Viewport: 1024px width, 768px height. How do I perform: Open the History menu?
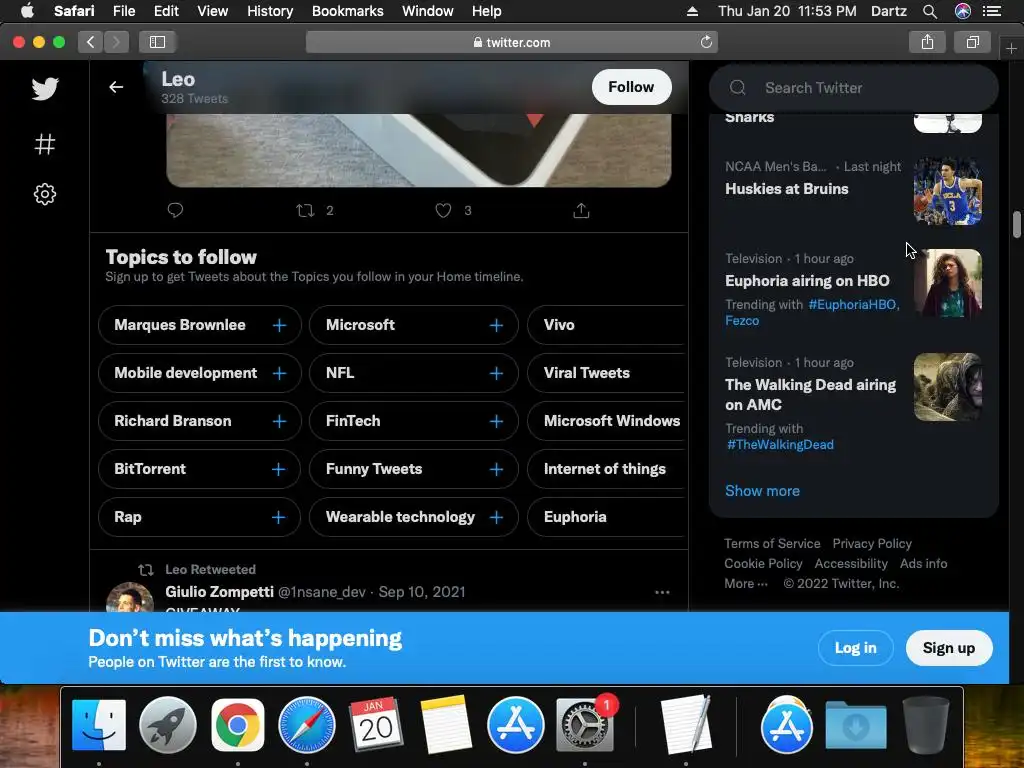(x=270, y=11)
